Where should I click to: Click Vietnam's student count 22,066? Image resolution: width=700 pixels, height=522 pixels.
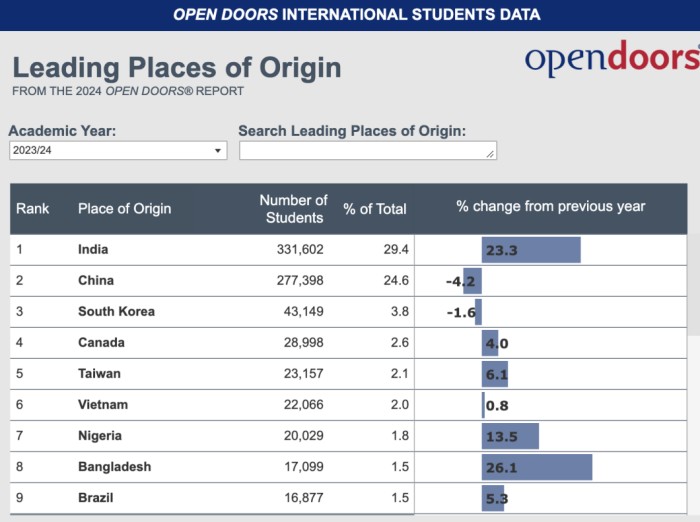(300, 404)
